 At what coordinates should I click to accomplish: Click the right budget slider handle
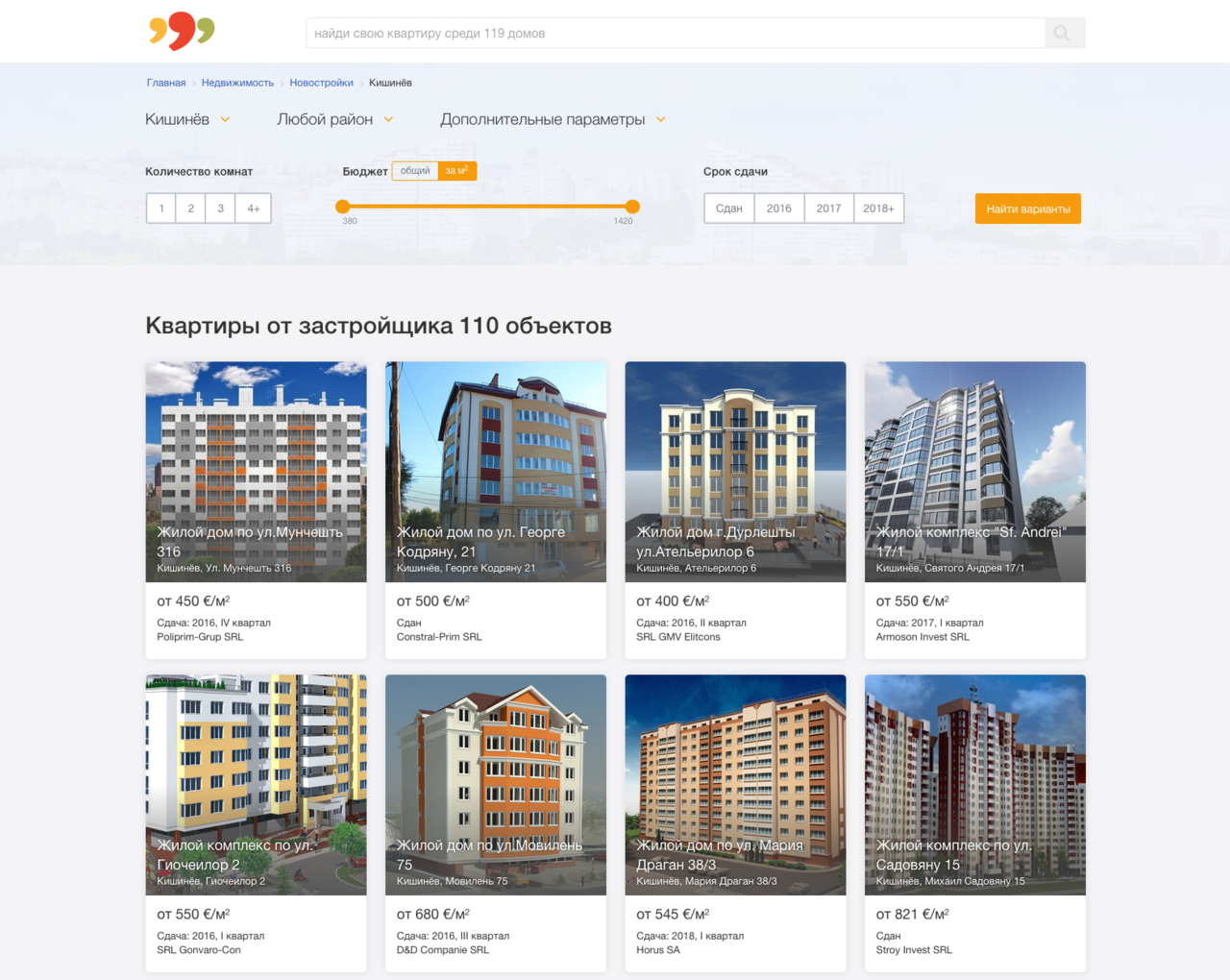coord(632,207)
